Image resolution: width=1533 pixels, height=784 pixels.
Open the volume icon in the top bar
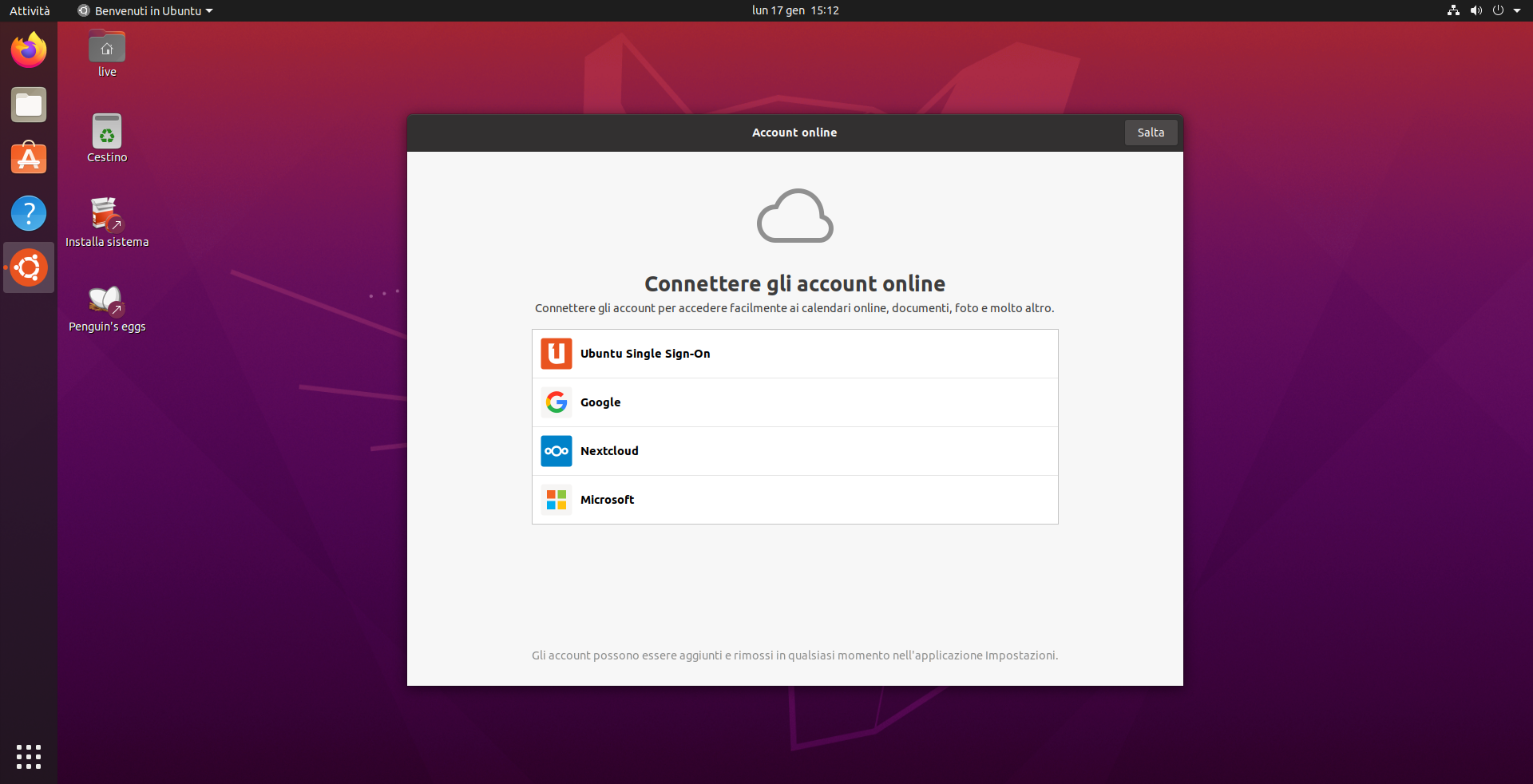(x=1476, y=10)
